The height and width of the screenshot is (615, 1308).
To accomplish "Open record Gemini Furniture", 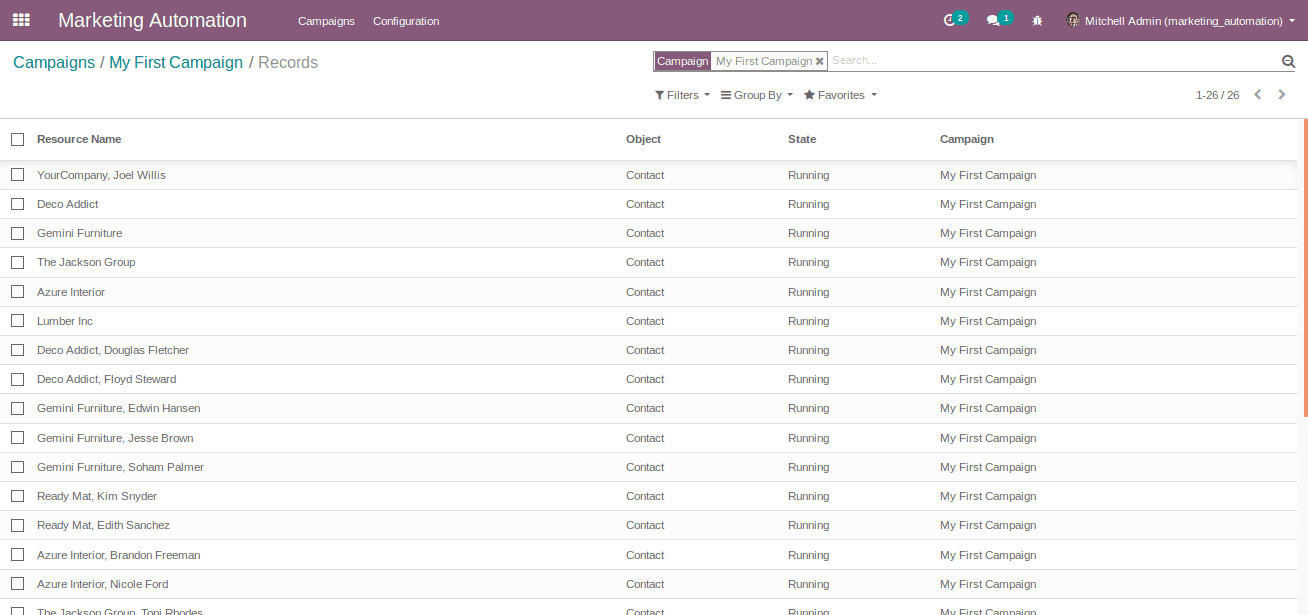I will (79, 233).
